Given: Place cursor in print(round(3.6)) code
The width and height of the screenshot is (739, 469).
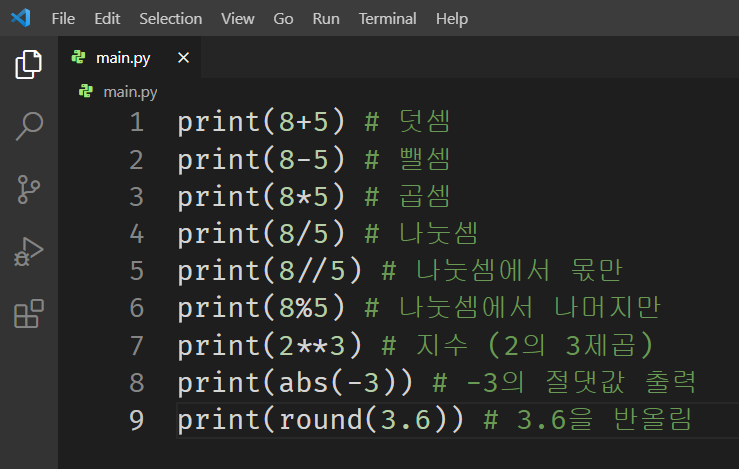Looking at the screenshot, I should point(320,420).
